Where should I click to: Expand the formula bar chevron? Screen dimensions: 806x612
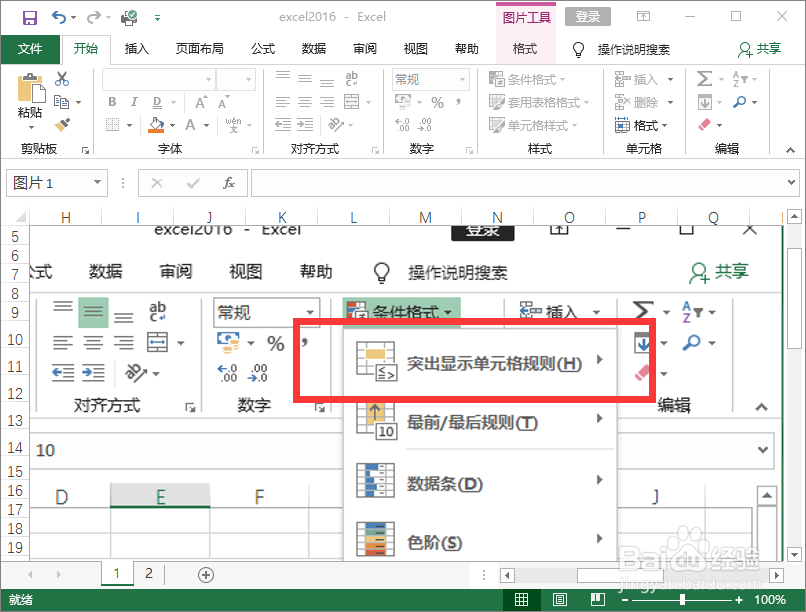791,182
